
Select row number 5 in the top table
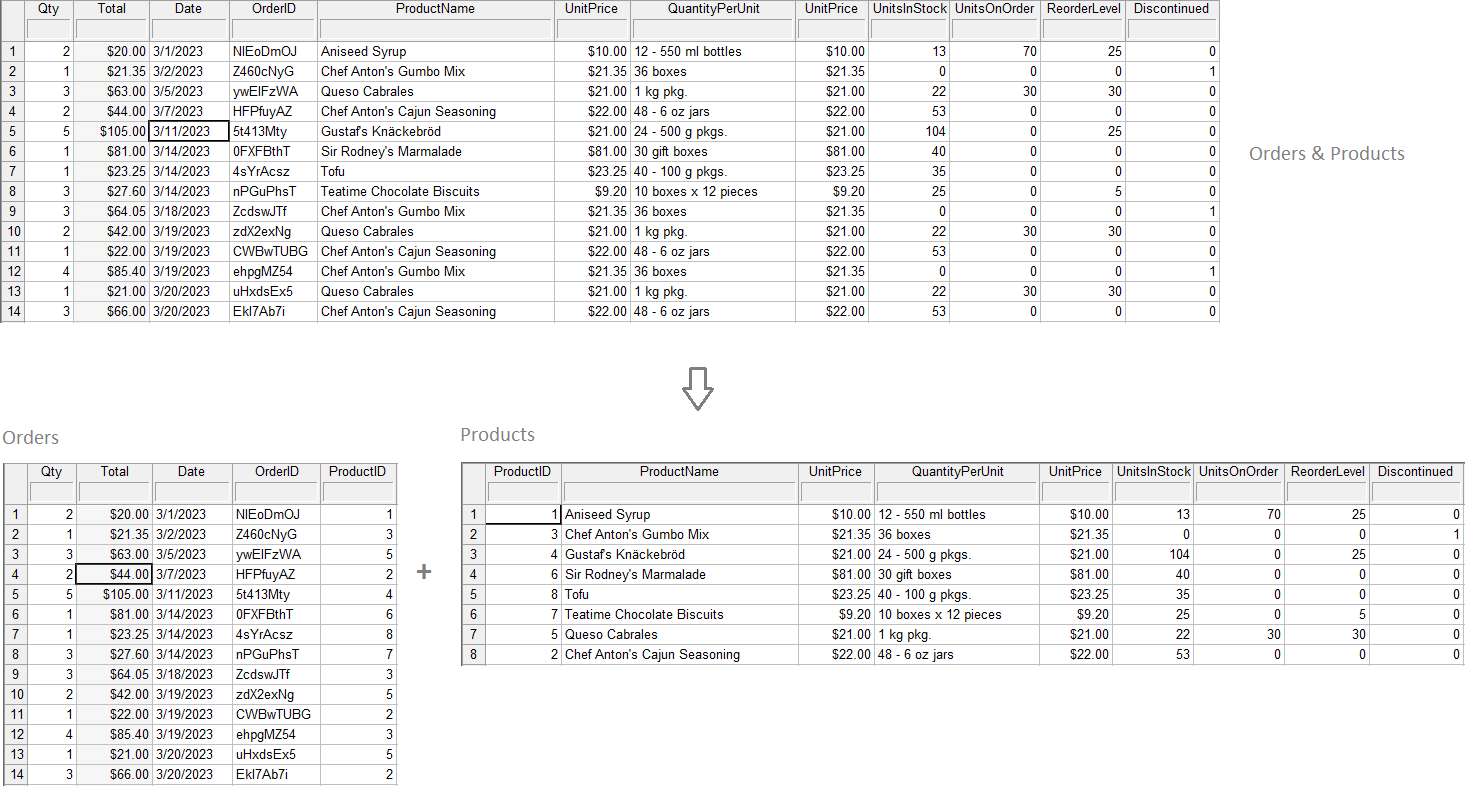click(x=13, y=131)
